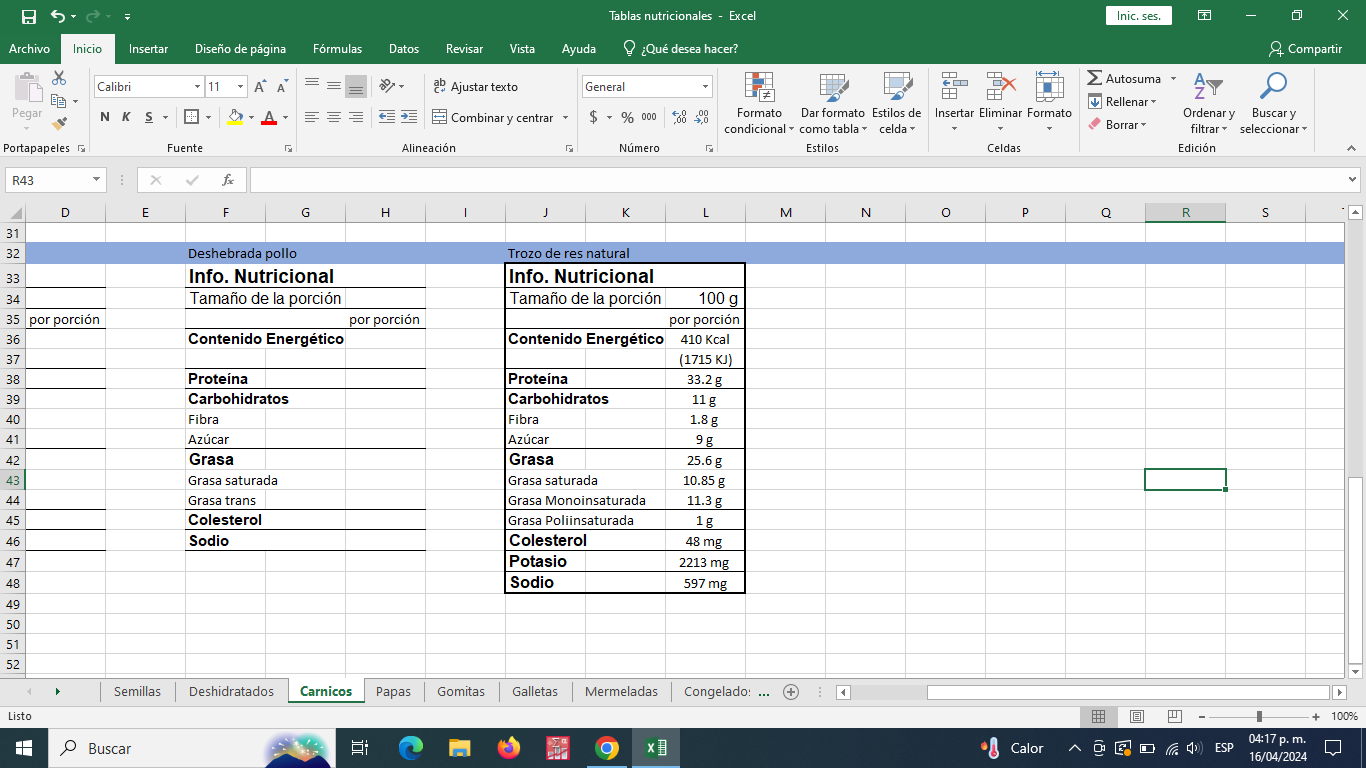This screenshot has height=768, width=1366.
Task: Select the Papas sheet tab
Action: (394, 691)
